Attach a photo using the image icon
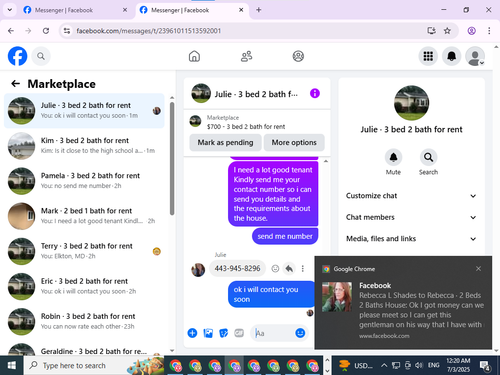Viewport: 500px width, 375px height. point(208,333)
